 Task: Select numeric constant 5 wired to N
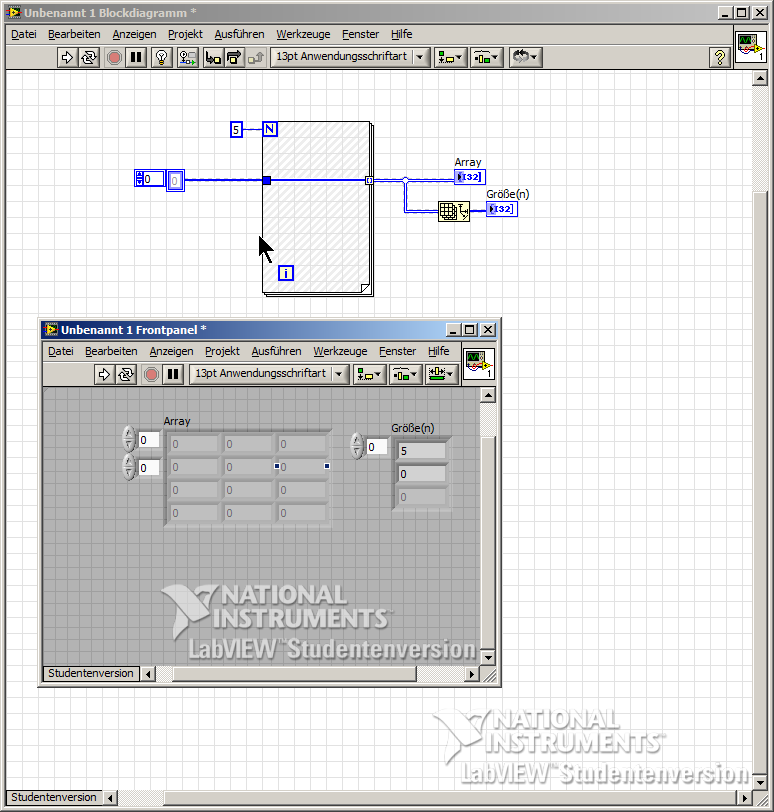coord(236,129)
